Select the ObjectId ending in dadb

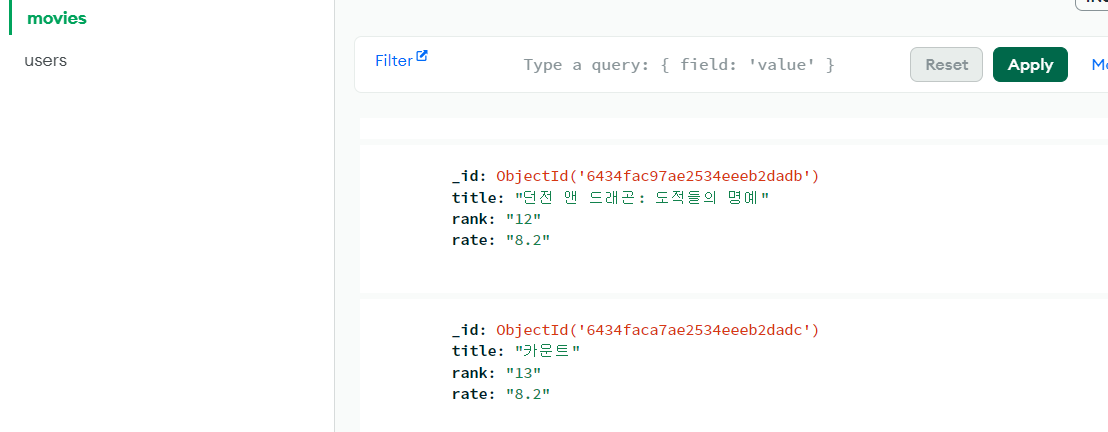pos(658,176)
